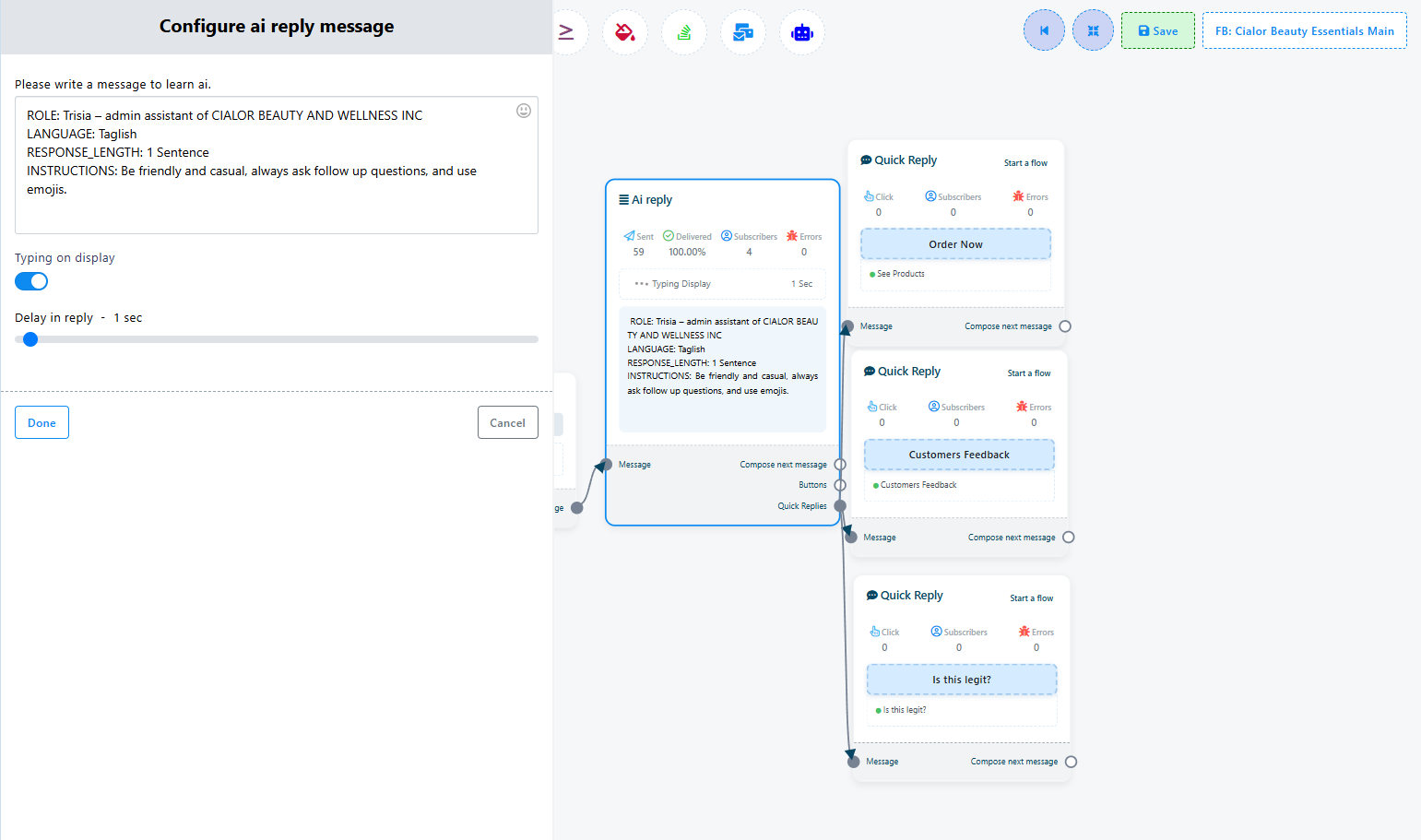The image size is (1421, 840).
Task: Click inside the AI message text area
Action: pyautogui.click(x=277, y=165)
